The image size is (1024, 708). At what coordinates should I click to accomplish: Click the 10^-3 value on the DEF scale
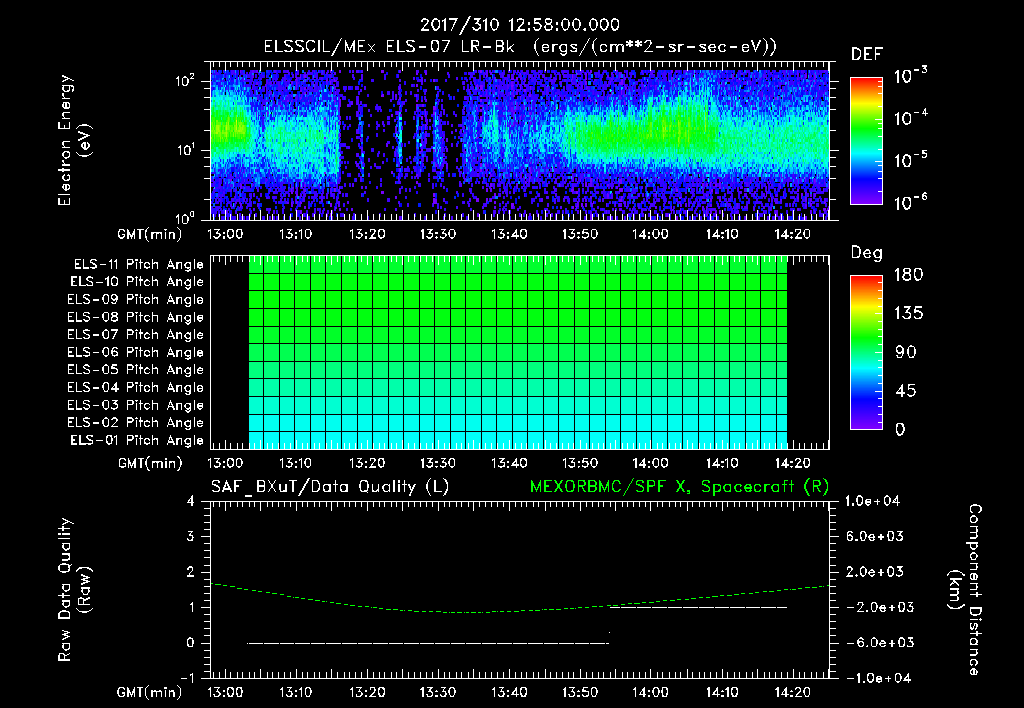coord(910,76)
